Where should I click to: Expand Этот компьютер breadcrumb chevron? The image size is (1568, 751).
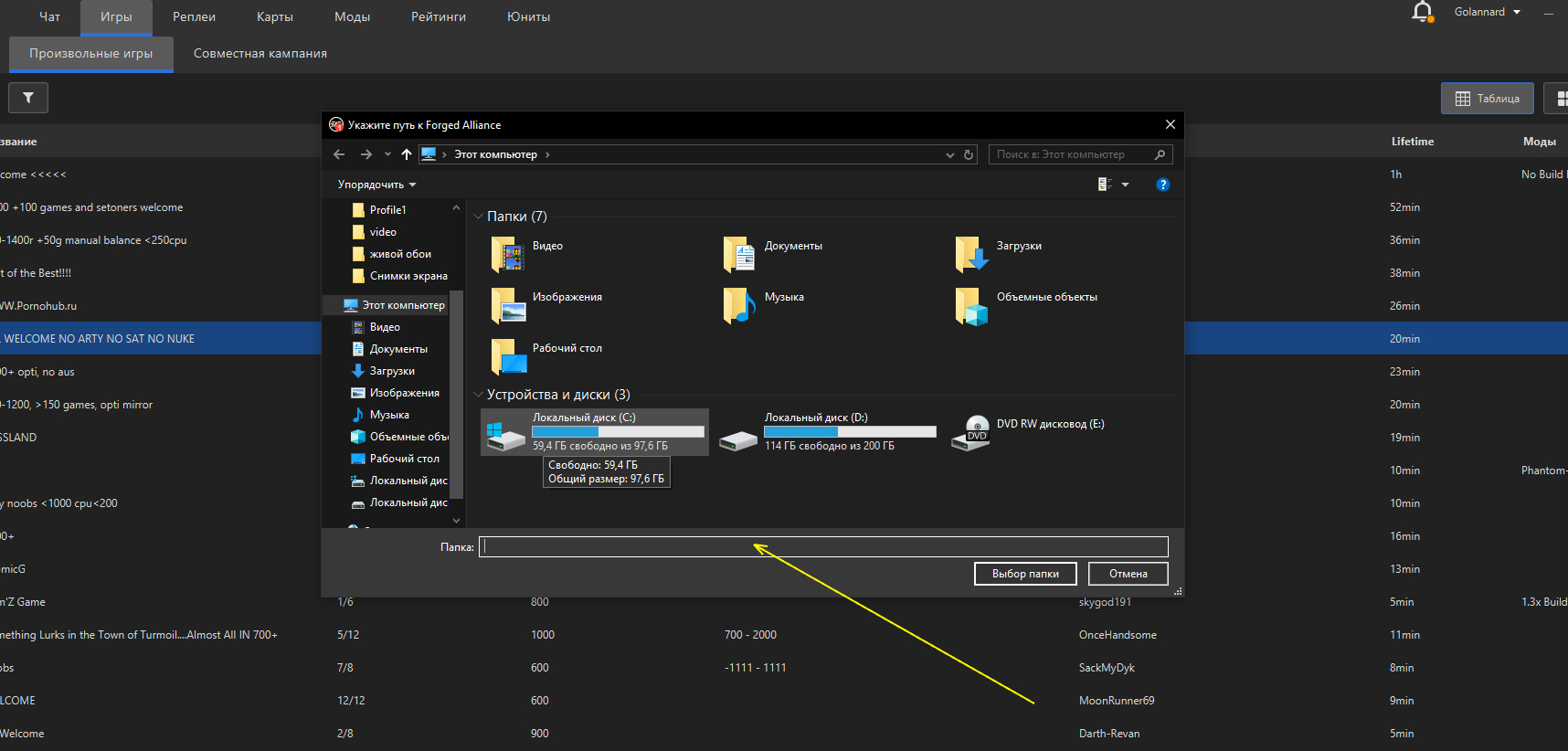tap(547, 154)
